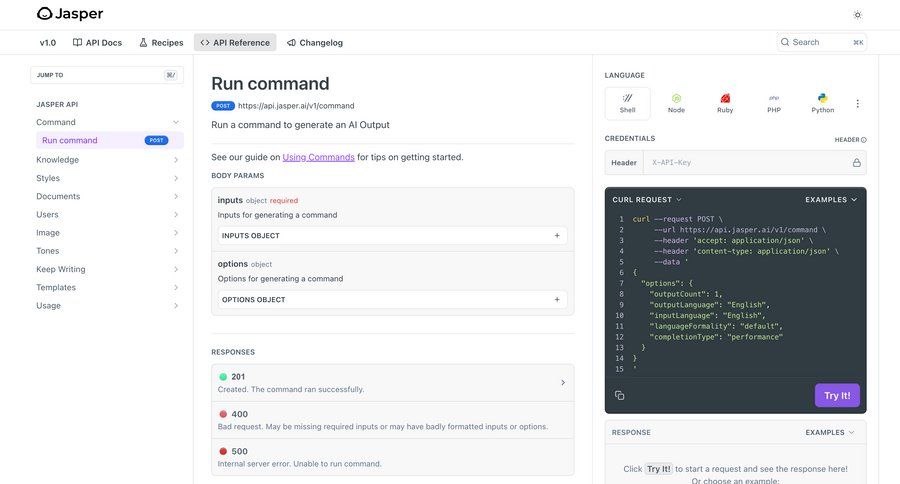Click the lock icon in credentials
The image size is (900, 484).
click(856, 162)
